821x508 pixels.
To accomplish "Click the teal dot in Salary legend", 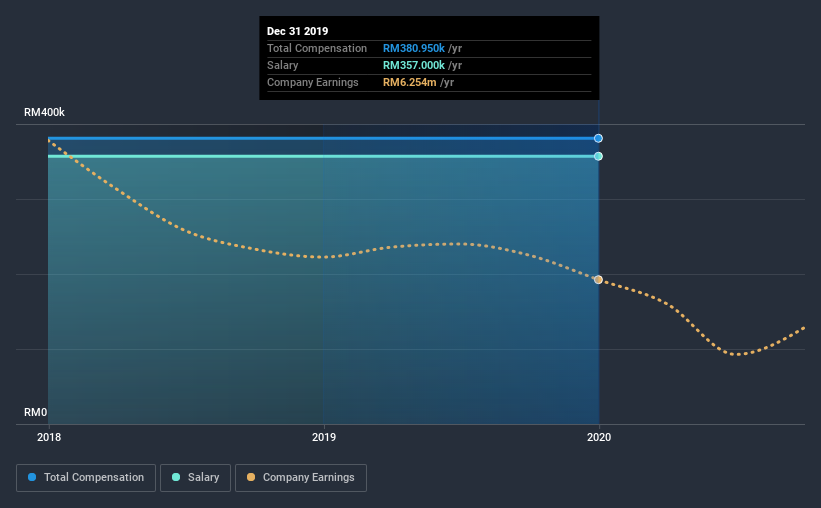I will point(176,477).
